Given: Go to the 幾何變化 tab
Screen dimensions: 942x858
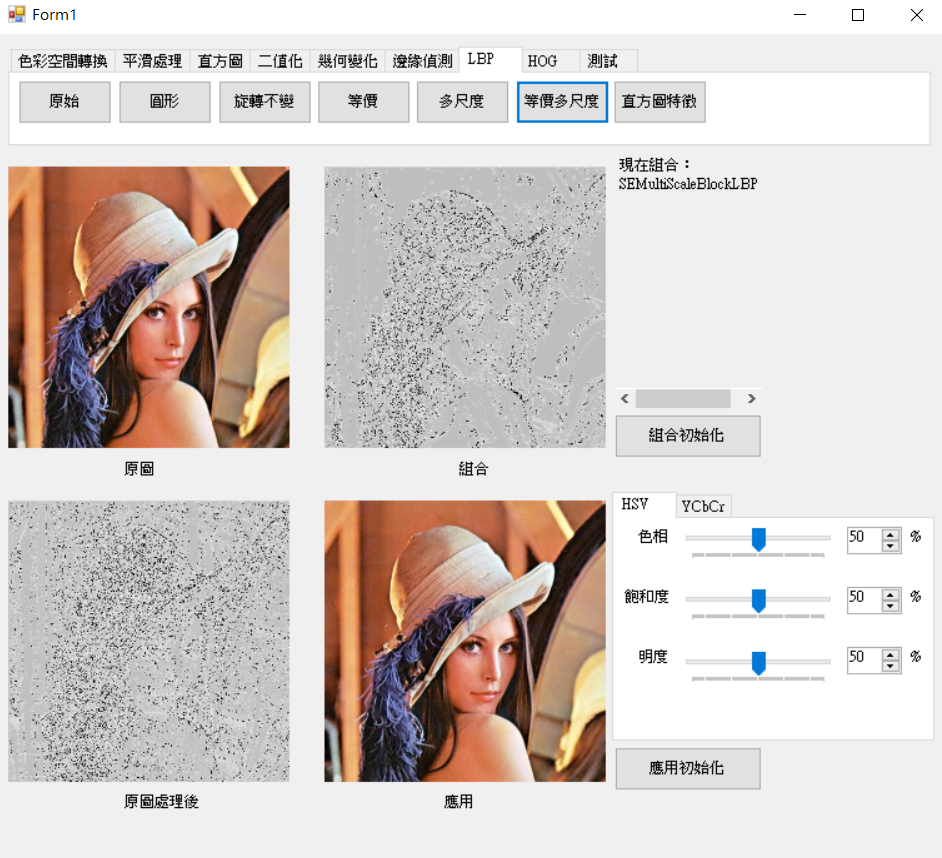Looking at the screenshot, I should (347, 61).
